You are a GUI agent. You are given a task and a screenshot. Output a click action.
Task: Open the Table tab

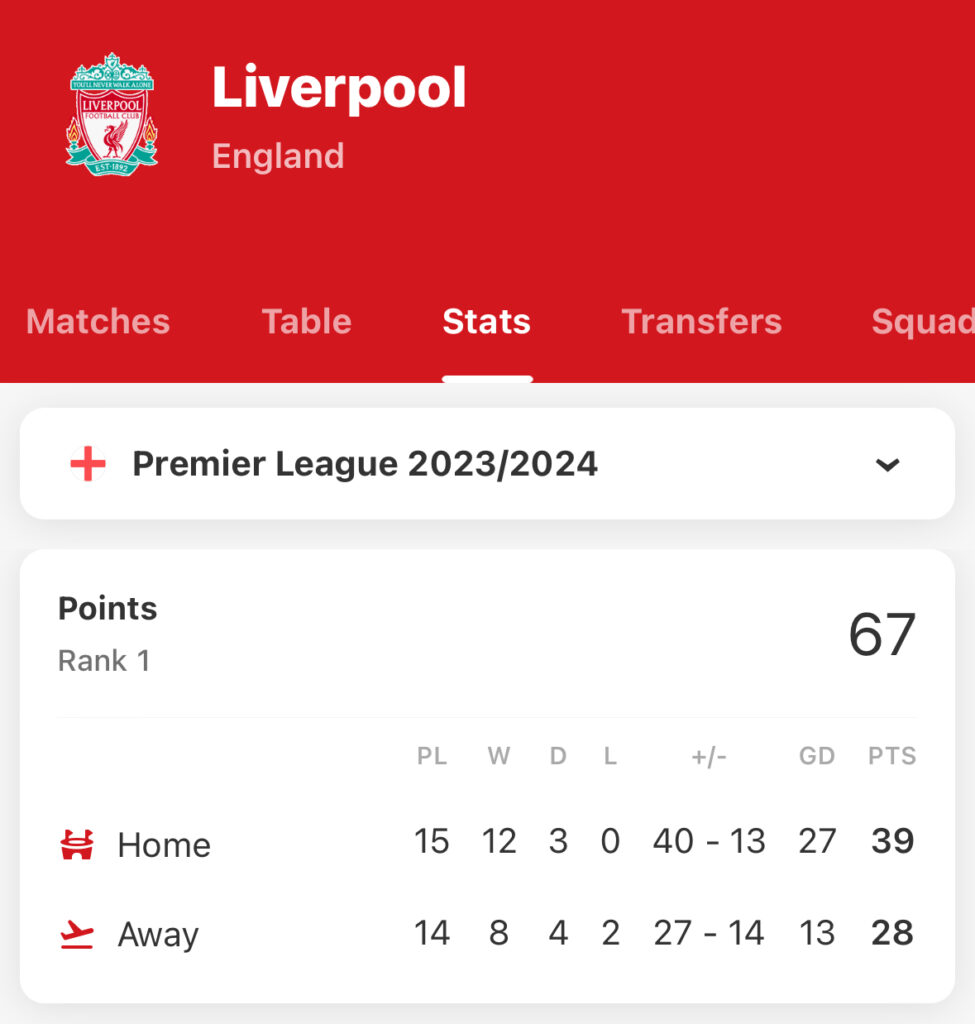pos(307,321)
